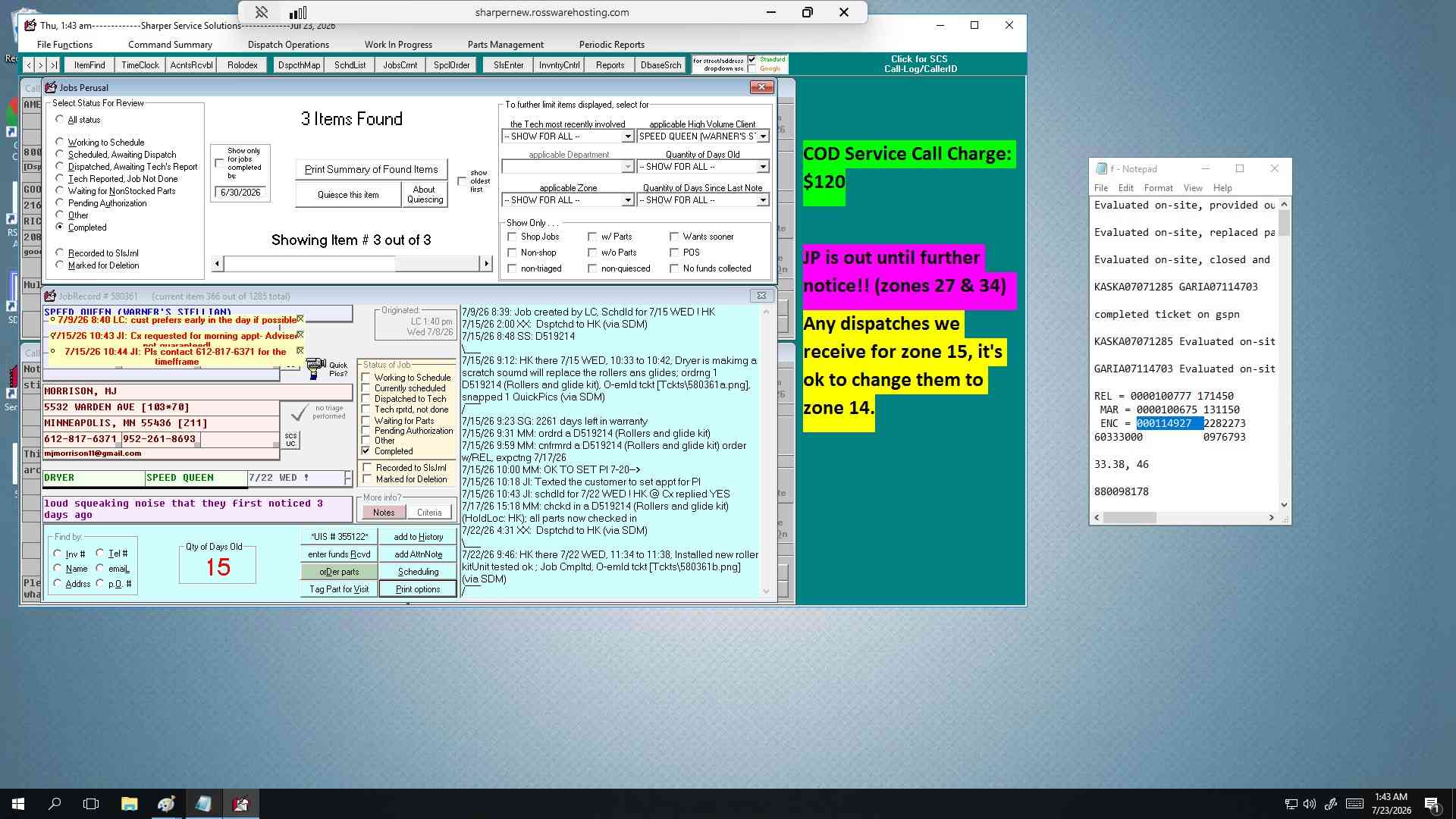
Task: Expand the applicable High Volume Client dropdown
Action: click(763, 136)
